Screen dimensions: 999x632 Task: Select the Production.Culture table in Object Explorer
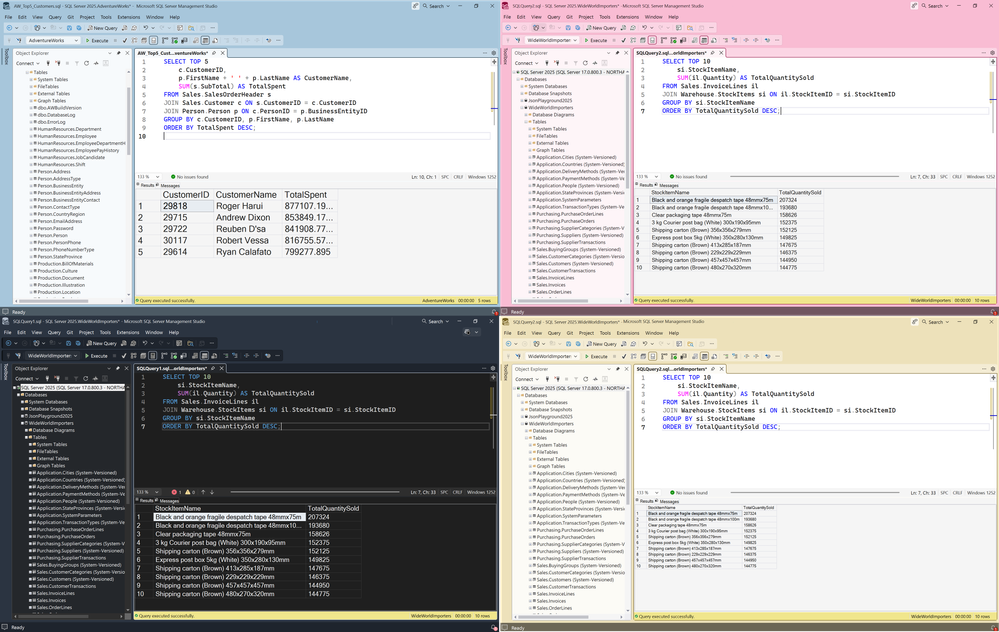[57, 271]
